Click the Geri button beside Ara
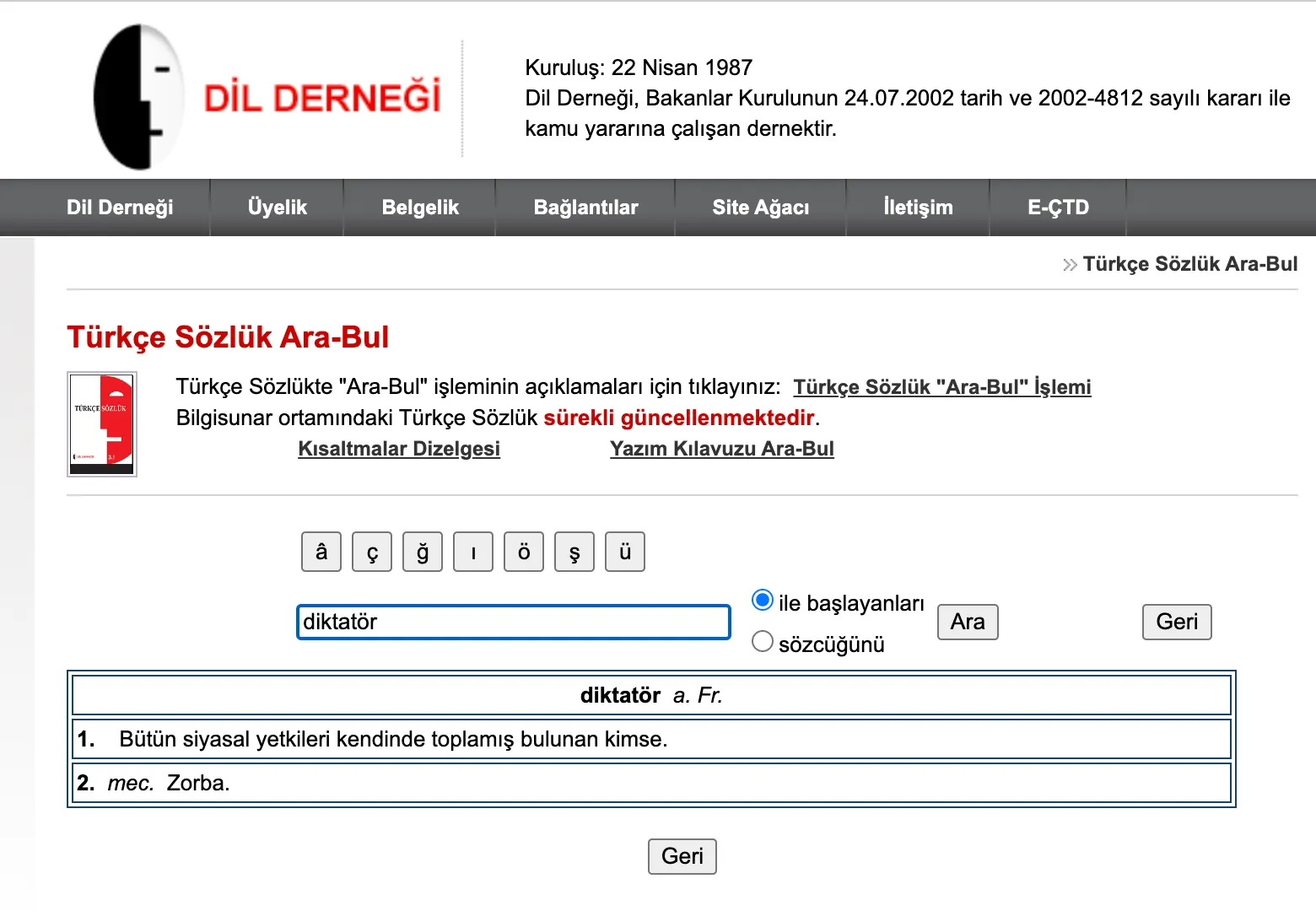 tap(1177, 622)
